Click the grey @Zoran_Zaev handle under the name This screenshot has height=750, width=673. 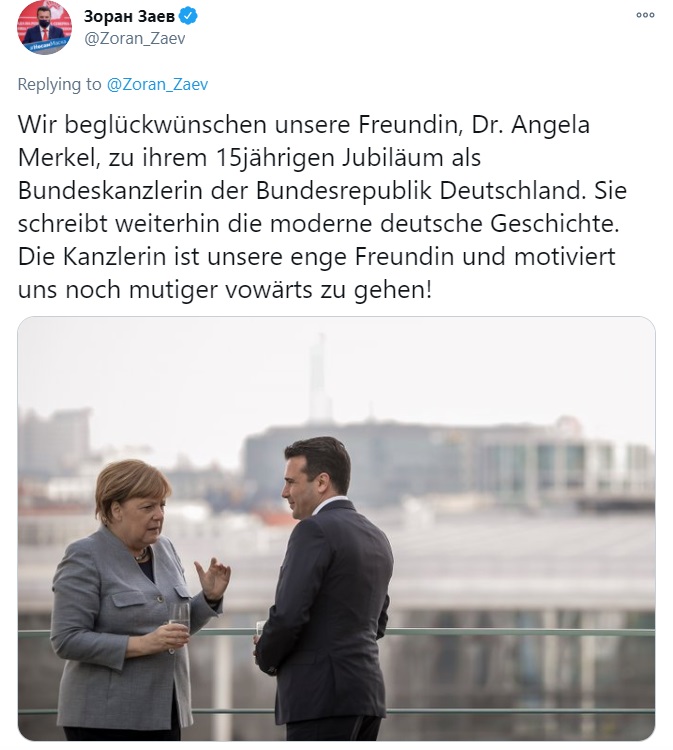pos(134,38)
